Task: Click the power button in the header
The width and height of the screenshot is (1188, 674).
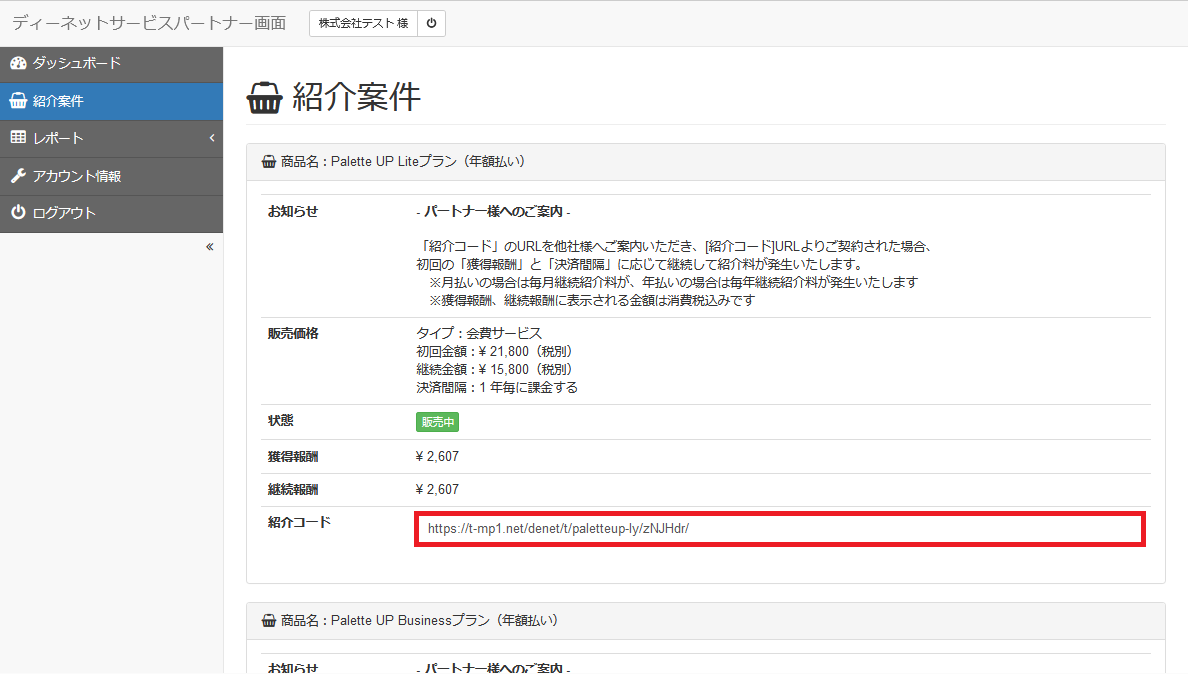Action: [431, 23]
